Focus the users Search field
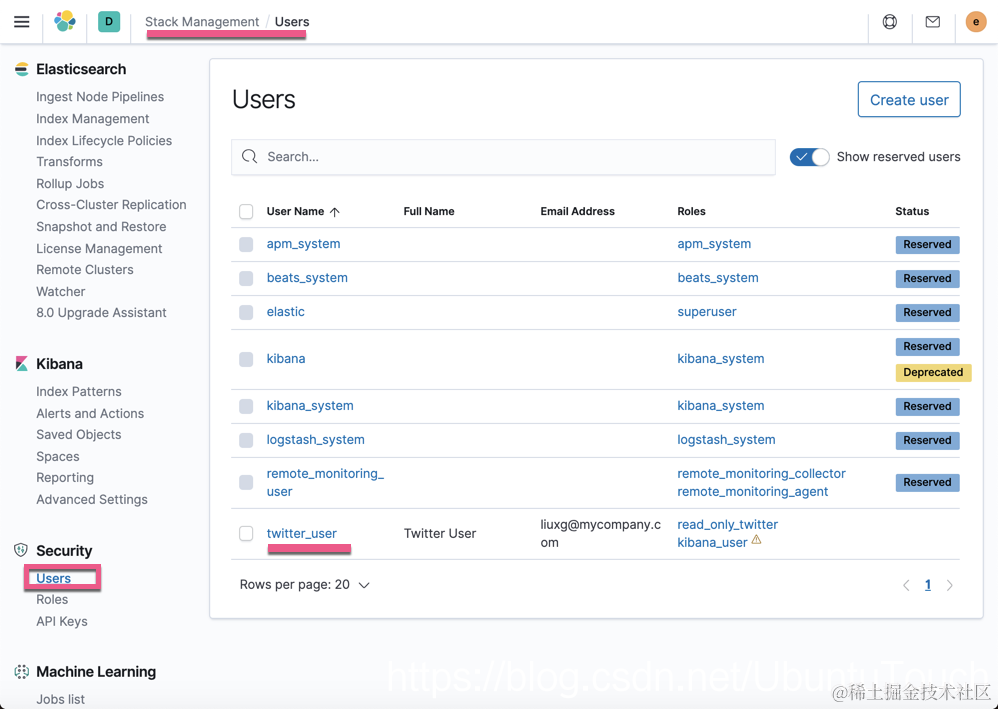 coord(503,157)
